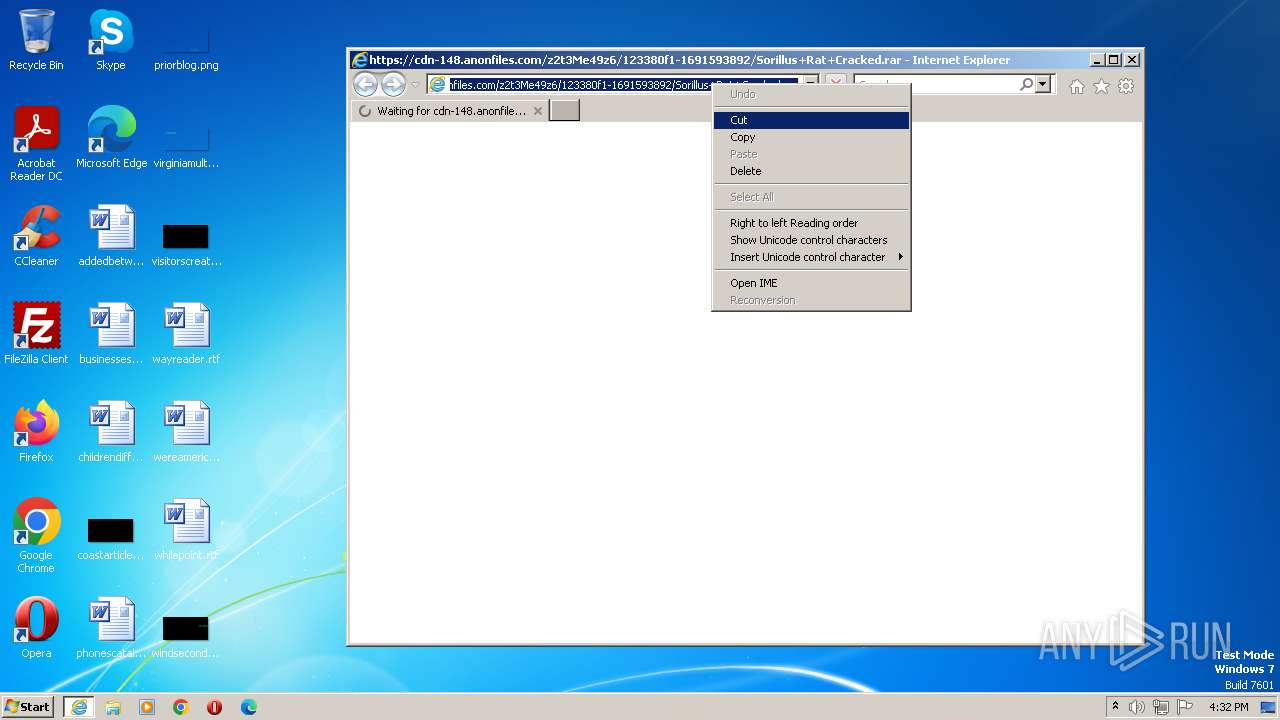
Task: Click the Internet Explorer Back button
Action: coord(365,85)
